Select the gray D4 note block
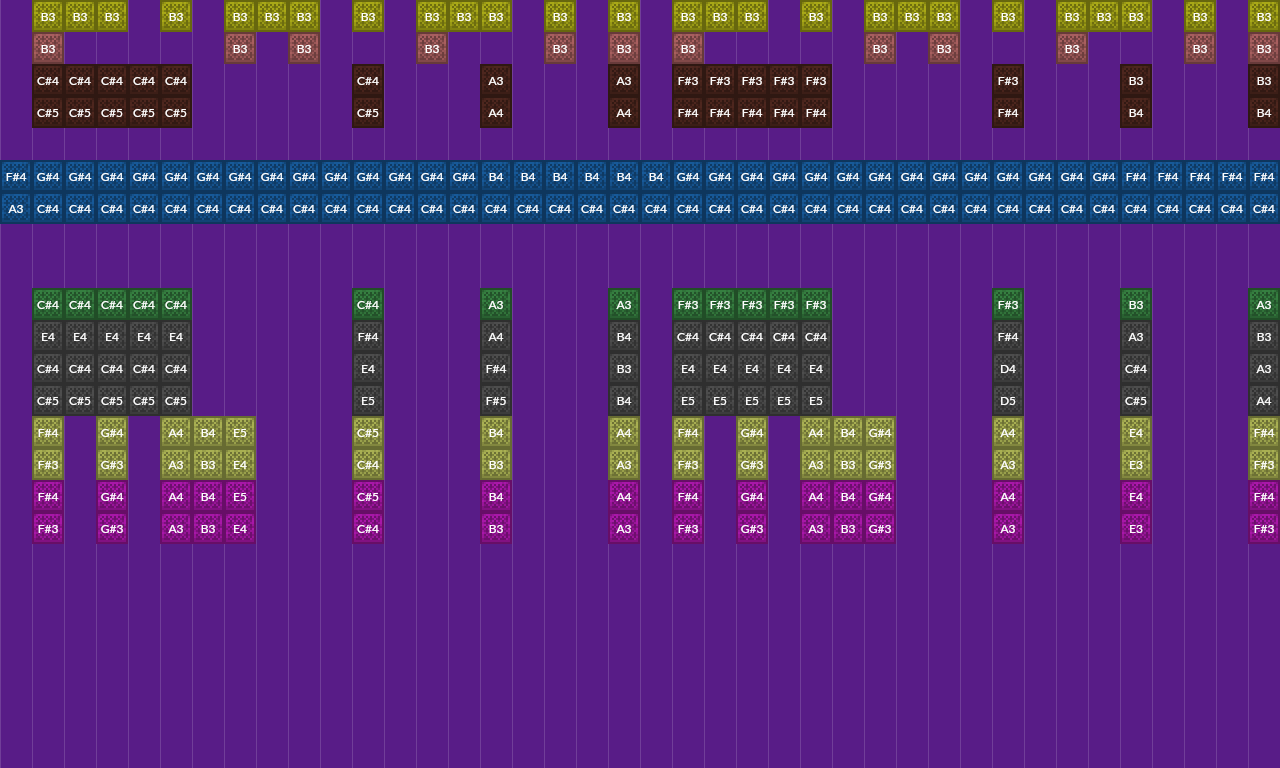The width and height of the screenshot is (1280, 768). click(x=1008, y=369)
